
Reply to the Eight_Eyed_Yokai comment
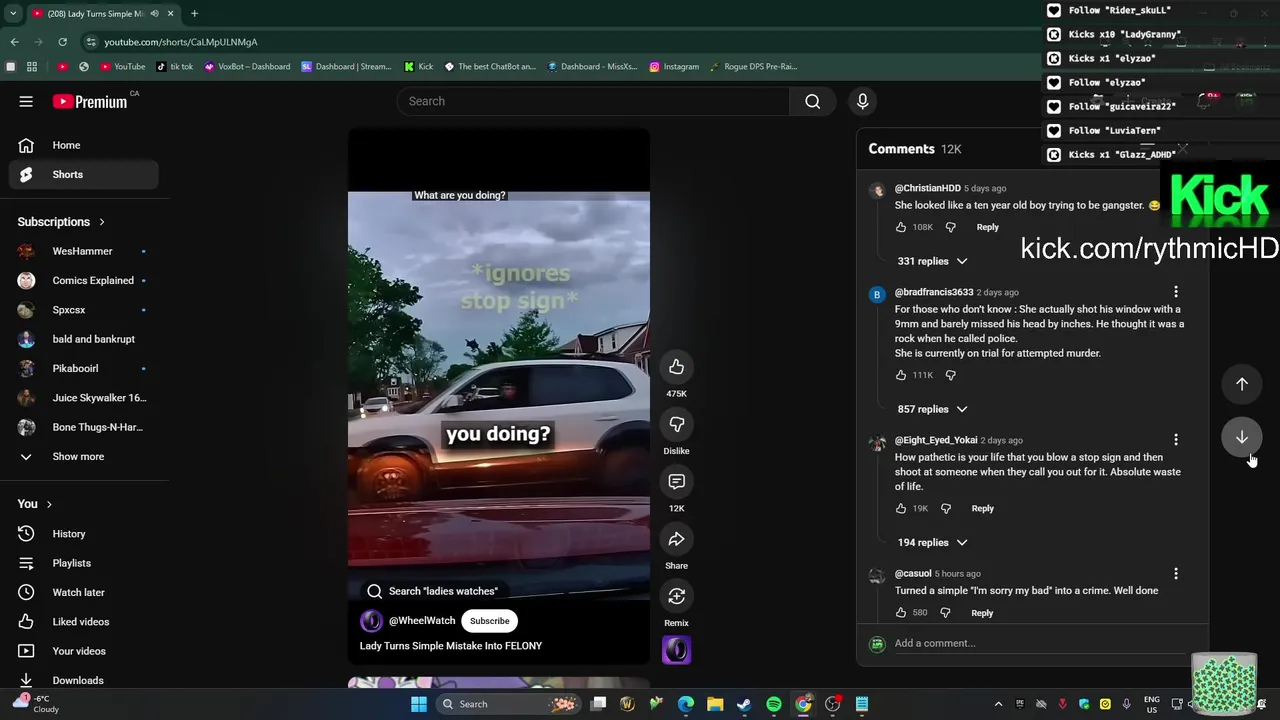(x=982, y=508)
